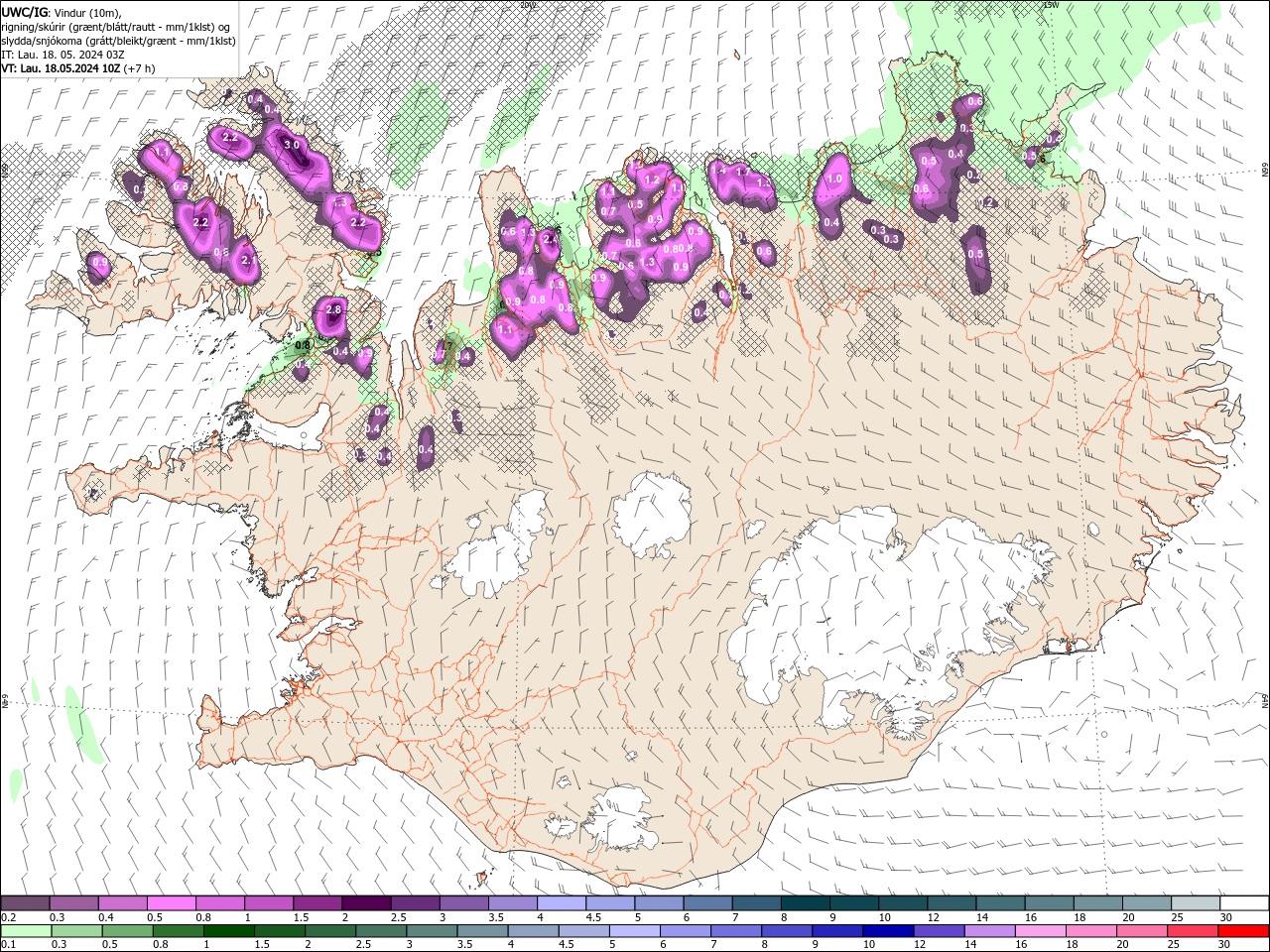Pick the upper scale swatch between 0.3 and 0.4
The width and height of the screenshot is (1270, 952).
tap(73, 903)
